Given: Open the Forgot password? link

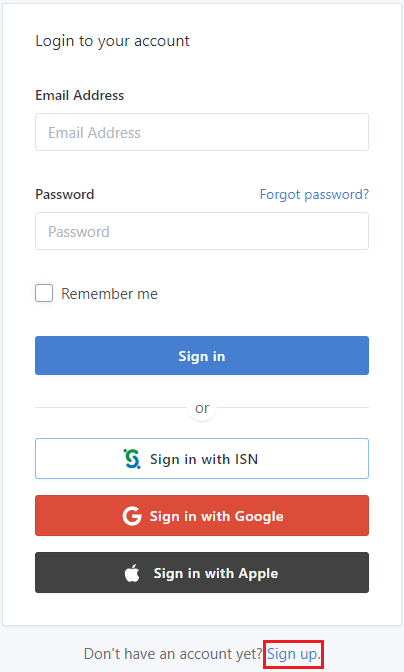Looking at the screenshot, I should coord(314,195).
